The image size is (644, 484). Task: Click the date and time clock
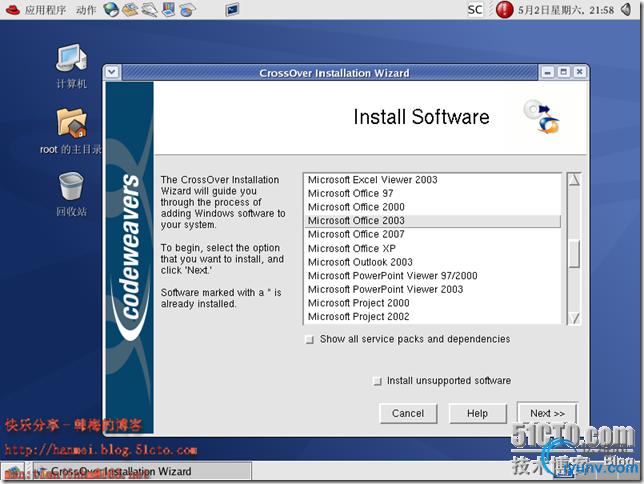(566, 10)
